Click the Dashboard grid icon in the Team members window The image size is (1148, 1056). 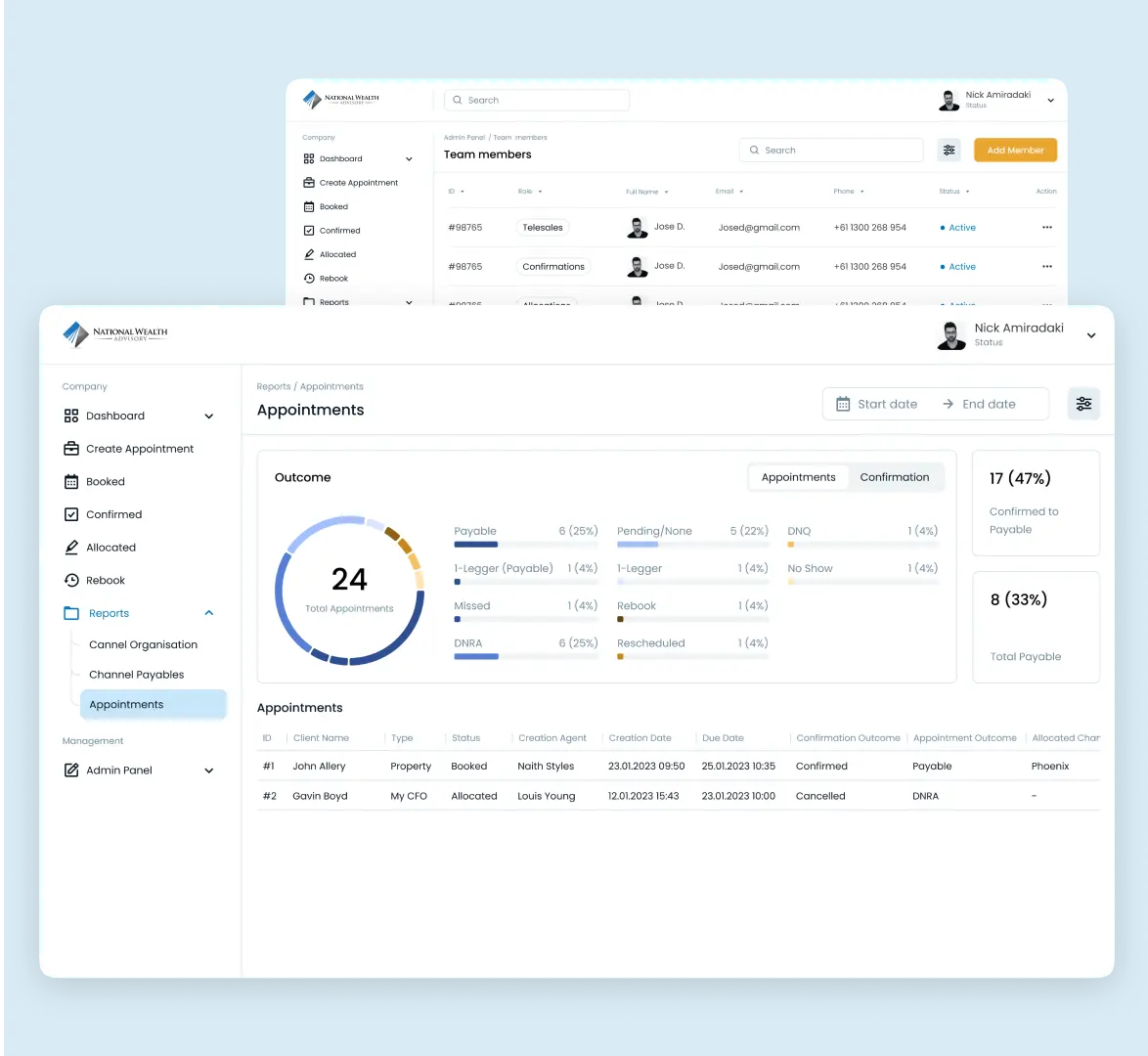309,159
